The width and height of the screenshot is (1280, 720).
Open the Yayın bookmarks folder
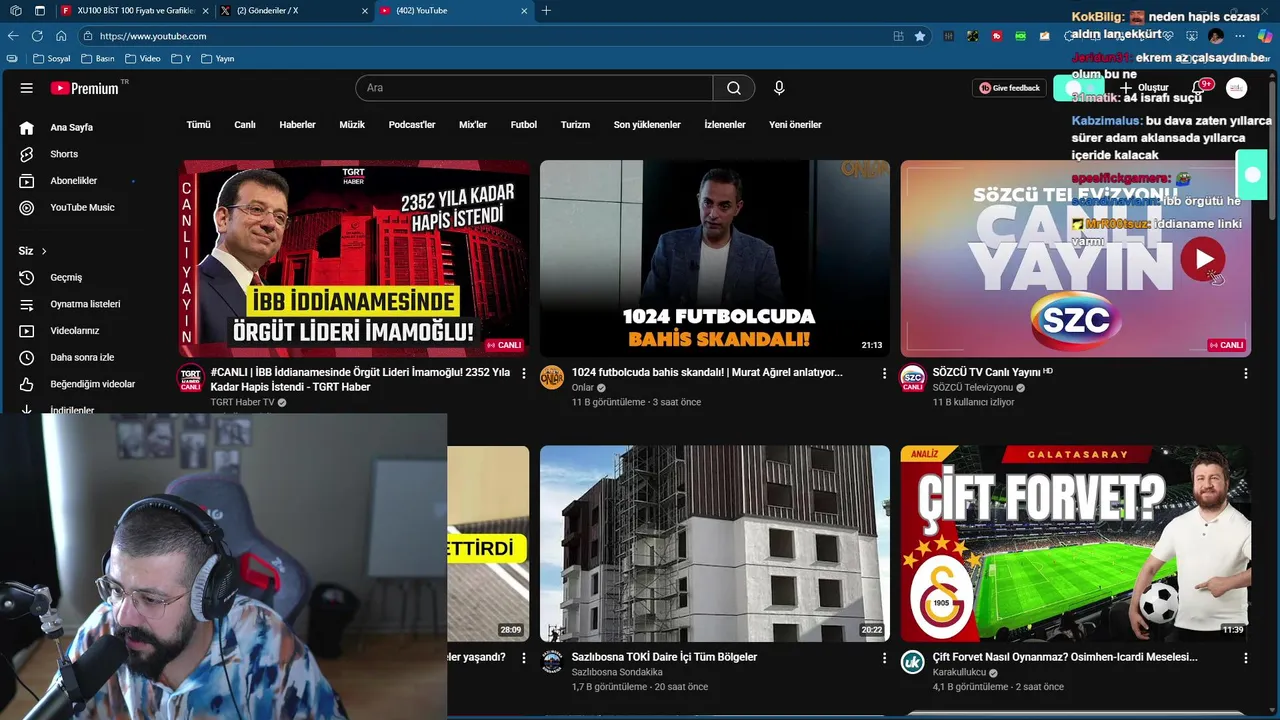tap(217, 59)
